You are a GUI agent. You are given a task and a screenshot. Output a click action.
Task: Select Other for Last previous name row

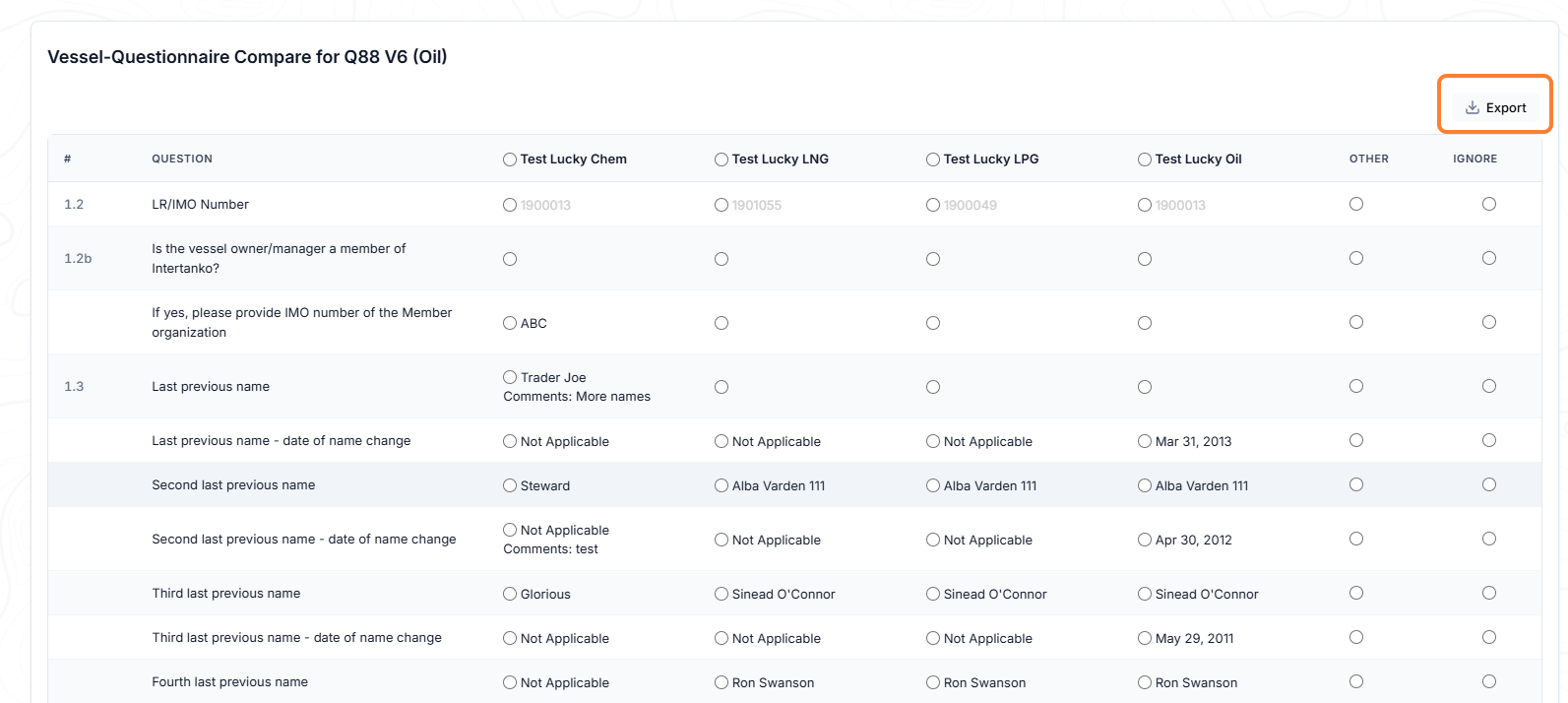[1356, 386]
